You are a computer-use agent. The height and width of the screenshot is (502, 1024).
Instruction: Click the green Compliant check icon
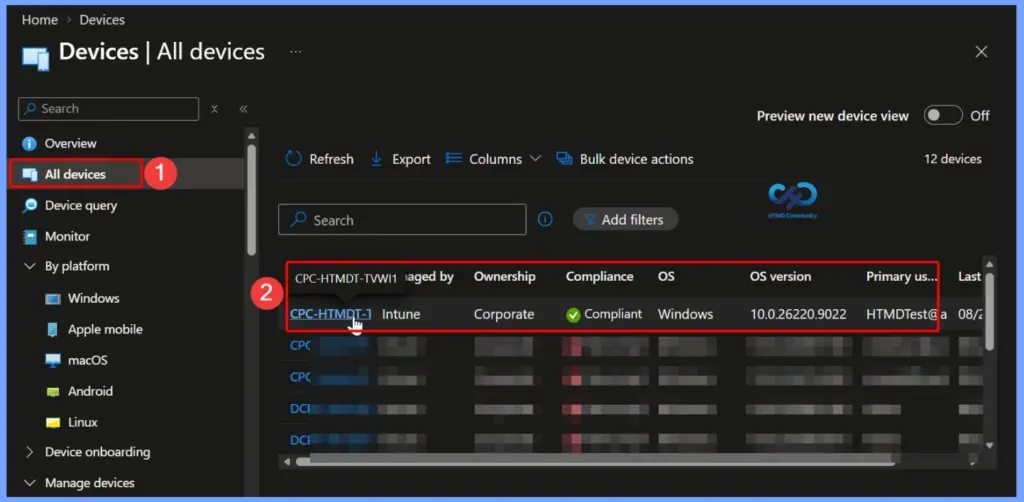click(x=573, y=315)
